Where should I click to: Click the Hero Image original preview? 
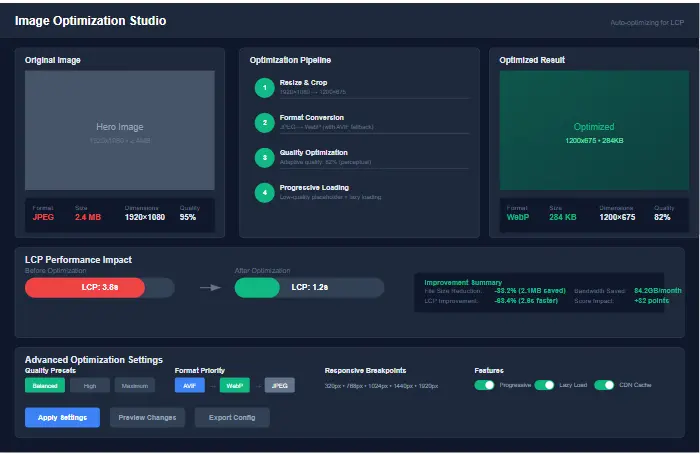pyautogui.click(x=120, y=130)
